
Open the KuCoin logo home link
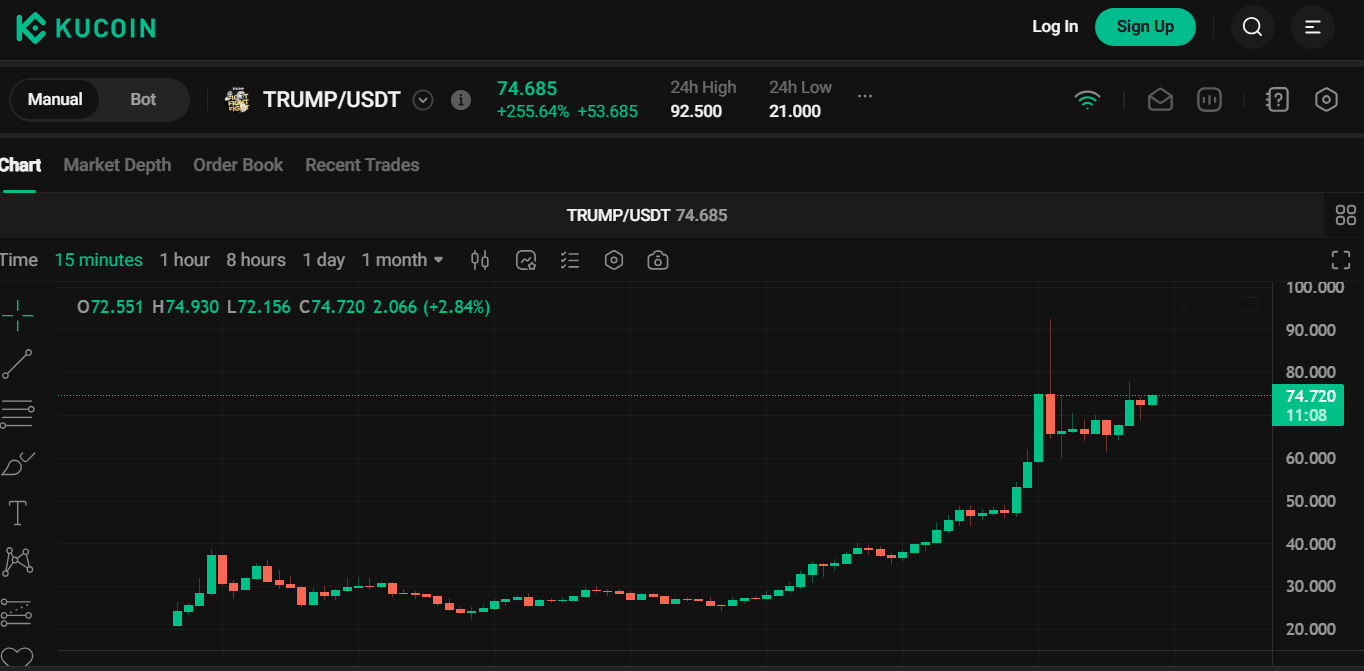click(86, 27)
